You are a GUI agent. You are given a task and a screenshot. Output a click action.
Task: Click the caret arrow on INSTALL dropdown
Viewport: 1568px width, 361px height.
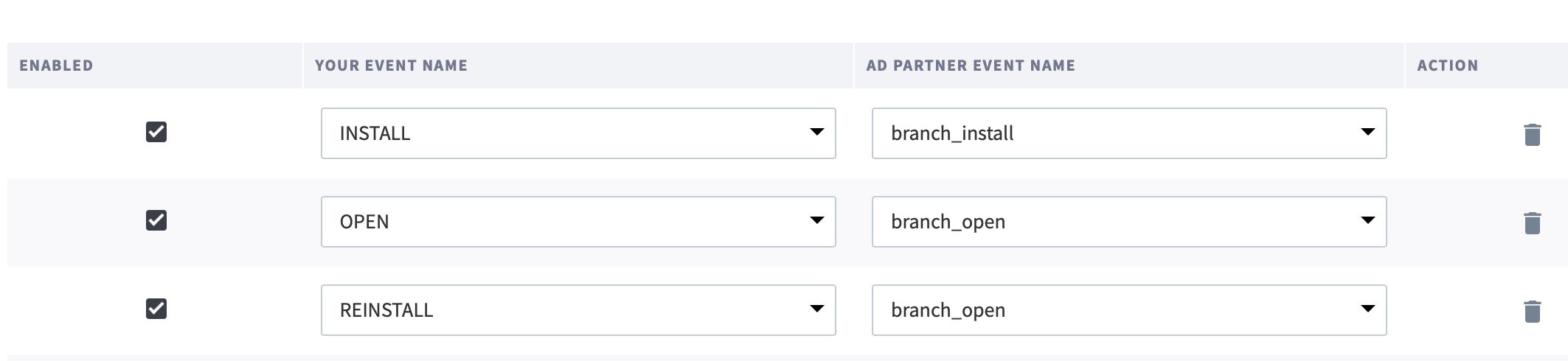point(816,133)
